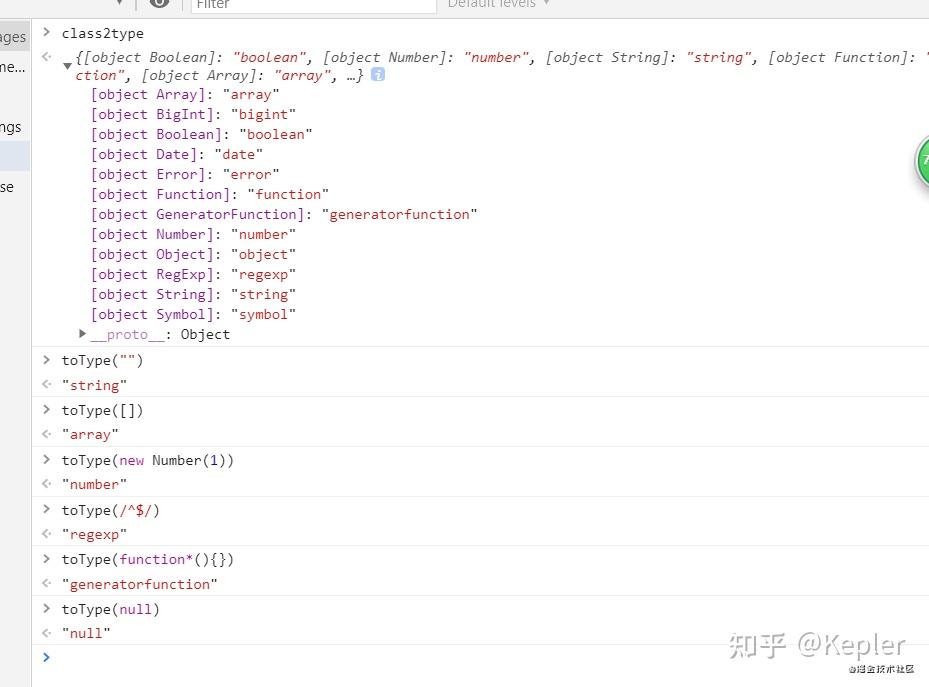Select the highlighted sidebar item below "ngs"

[x=15, y=156]
